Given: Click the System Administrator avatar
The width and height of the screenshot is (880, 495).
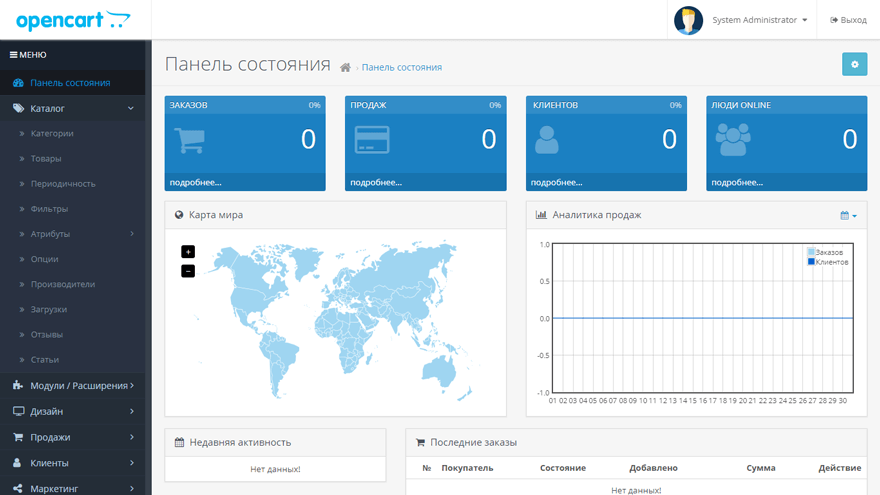Looking at the screenshot, I should click(x=688, y=20).
